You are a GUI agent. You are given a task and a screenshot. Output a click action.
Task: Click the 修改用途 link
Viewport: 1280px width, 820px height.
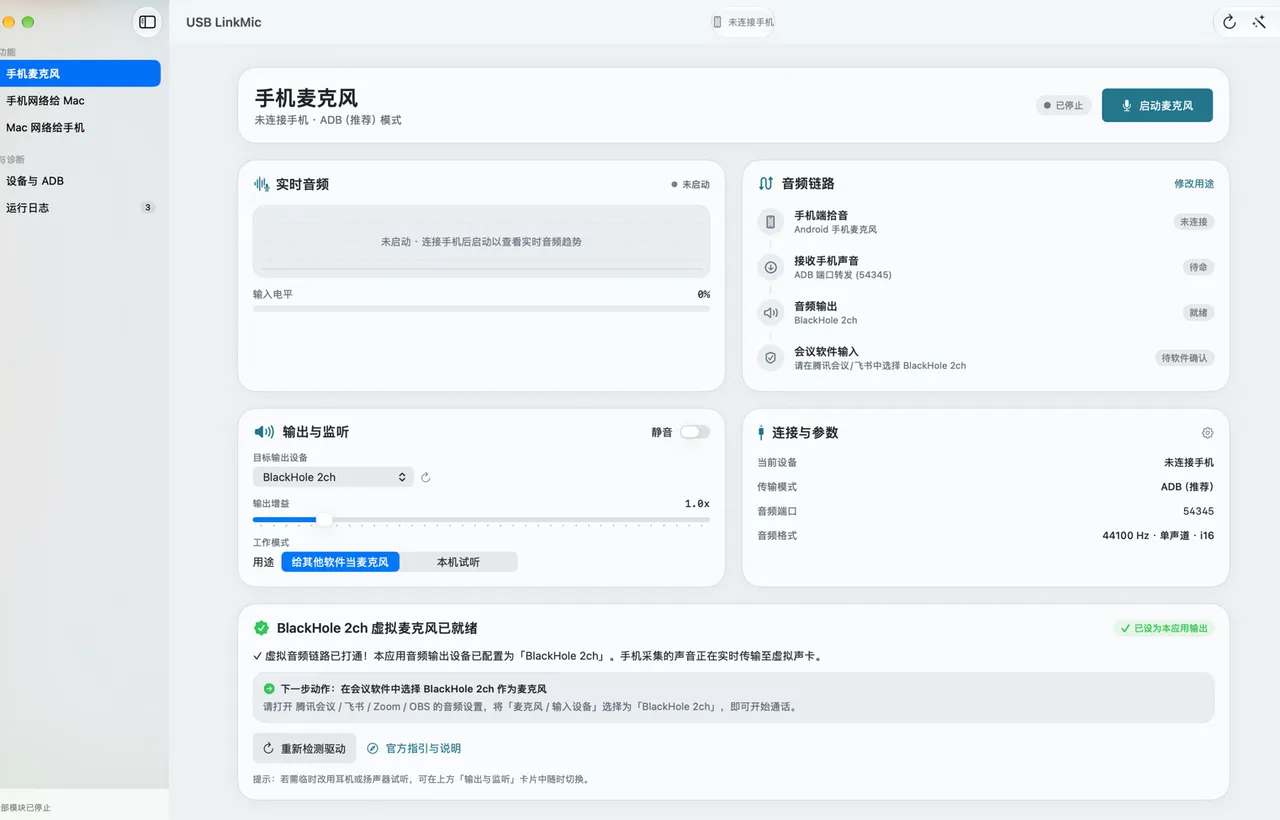coord(1194,184)
